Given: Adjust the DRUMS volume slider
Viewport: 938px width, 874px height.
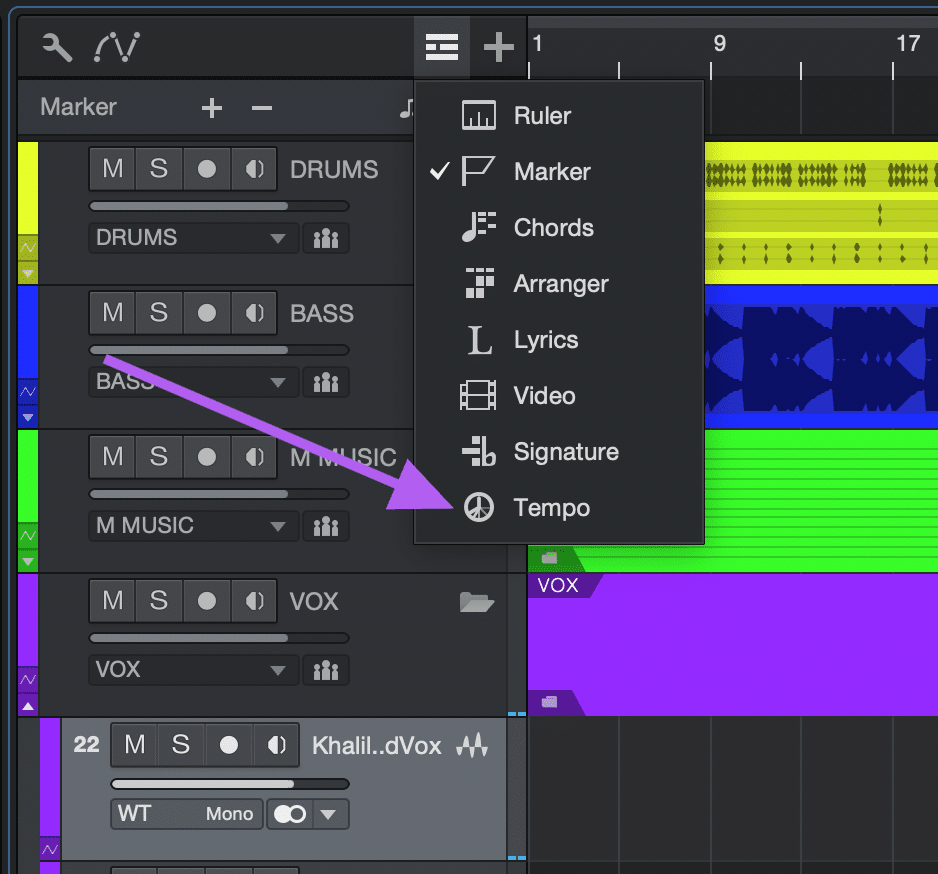Looking at the screenshot, I should point(218,206).
